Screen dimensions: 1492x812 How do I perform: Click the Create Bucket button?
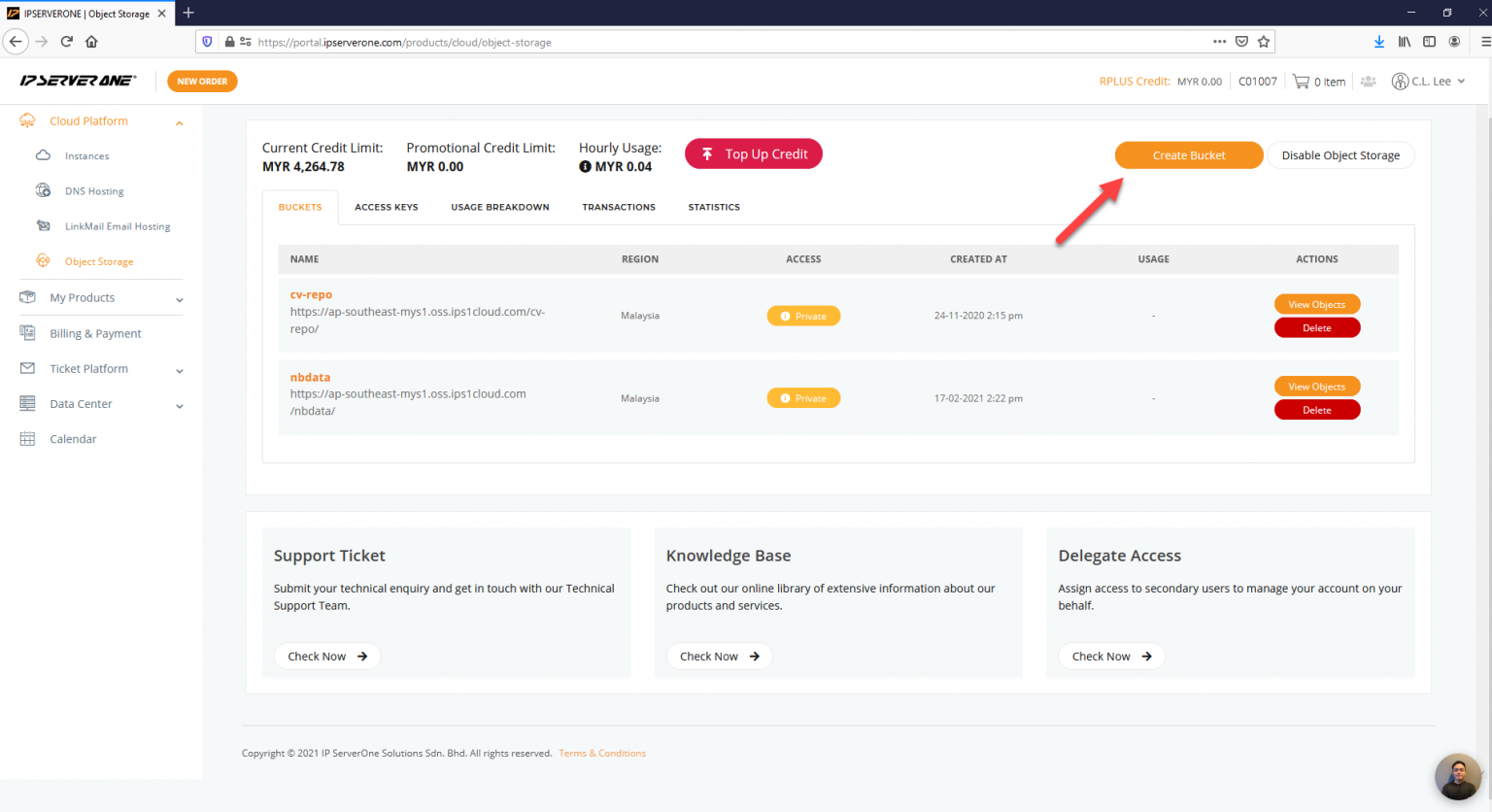pyautogui.click(x=1188, y=155)
